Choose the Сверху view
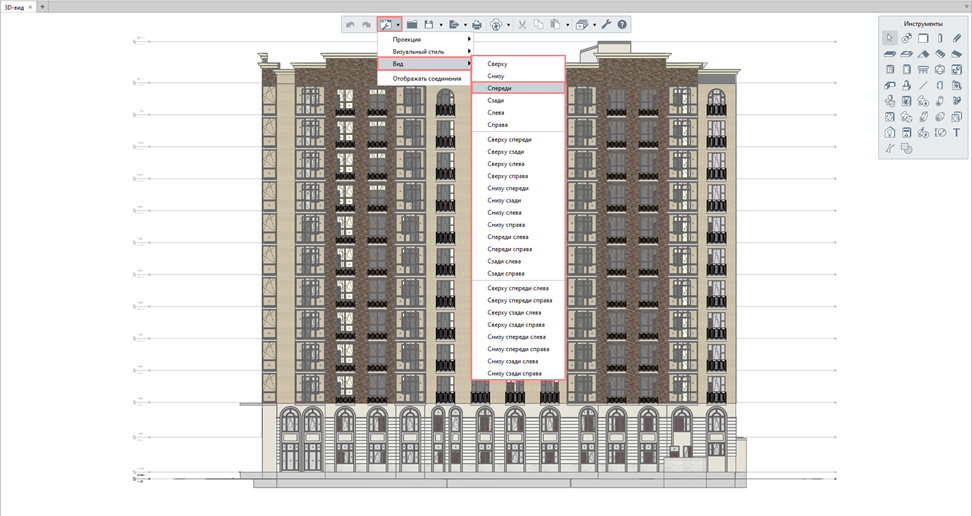The width and height of the screenshot is (972, 516). (x=518, y=63)
